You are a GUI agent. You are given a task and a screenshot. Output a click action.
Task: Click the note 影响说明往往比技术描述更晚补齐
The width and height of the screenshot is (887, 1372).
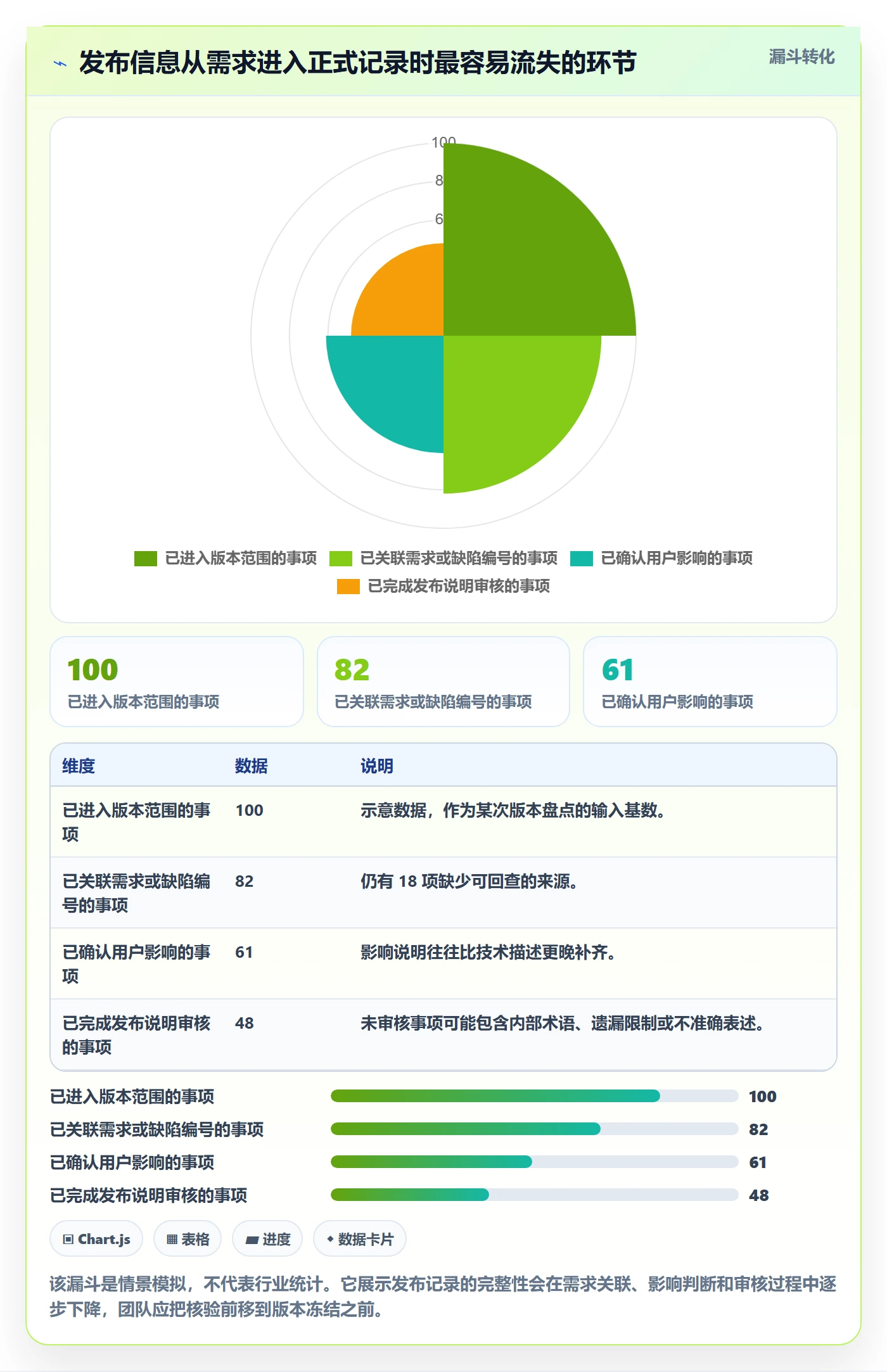pyautogui.click(x=488, y=952)
